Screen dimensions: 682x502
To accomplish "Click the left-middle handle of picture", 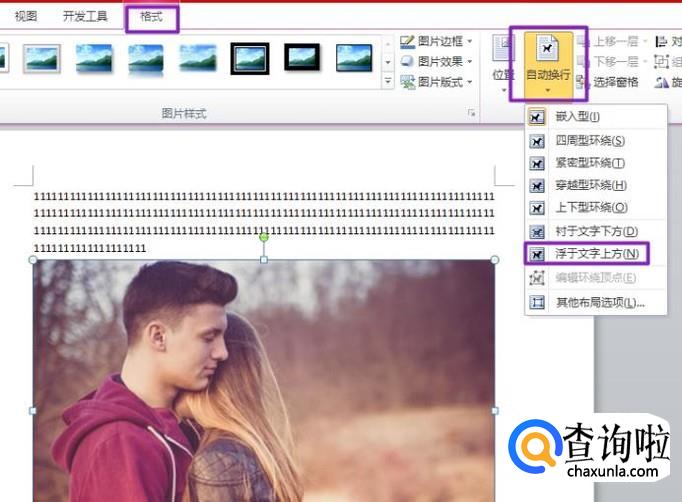I will [33, 411].
